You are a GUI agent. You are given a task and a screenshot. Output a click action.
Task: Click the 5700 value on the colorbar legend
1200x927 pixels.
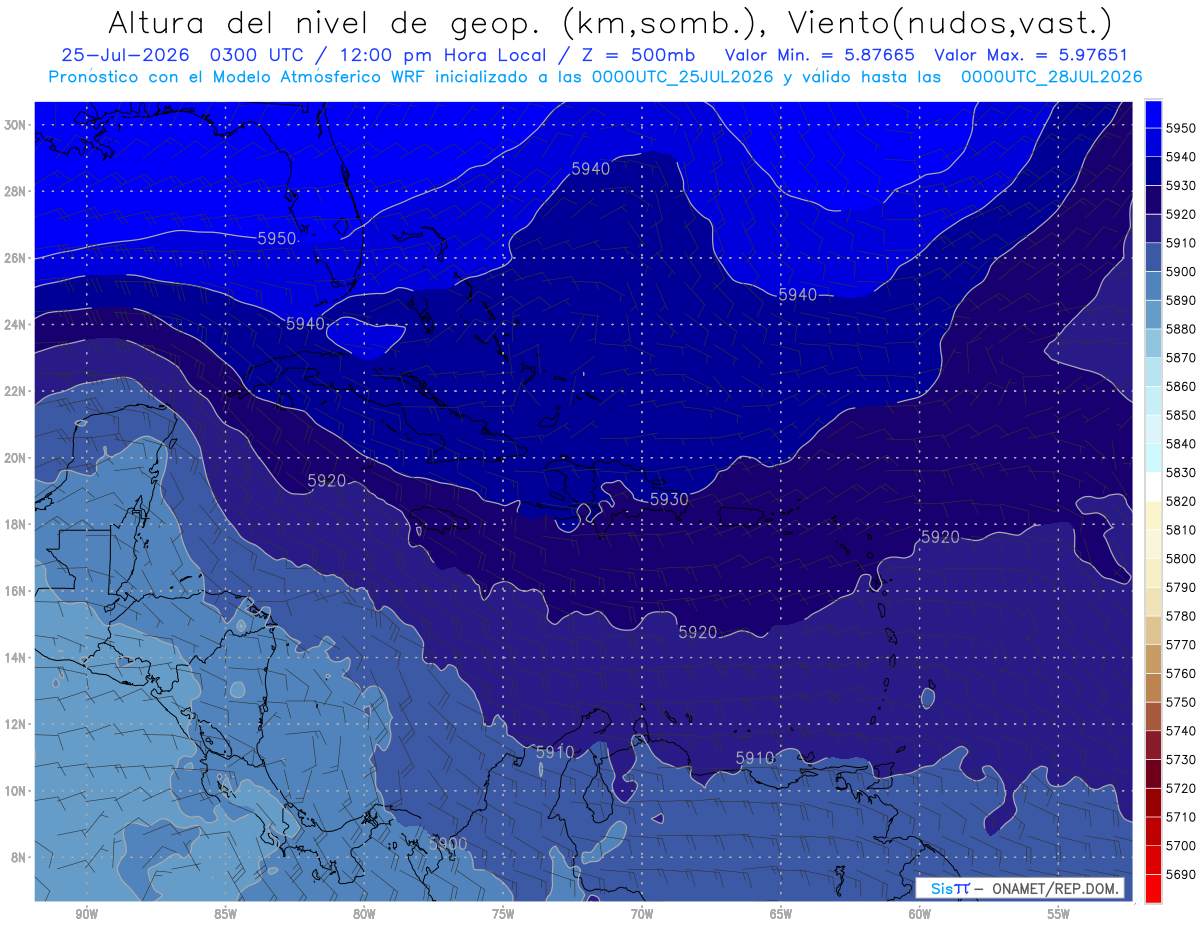pos(1180,845)
